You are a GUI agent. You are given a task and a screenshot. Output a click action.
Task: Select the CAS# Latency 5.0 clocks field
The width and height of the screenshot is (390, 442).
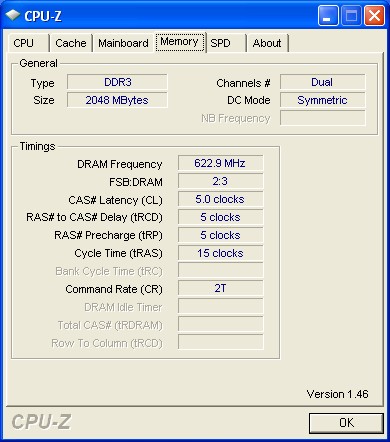click(x=220, y=199)
